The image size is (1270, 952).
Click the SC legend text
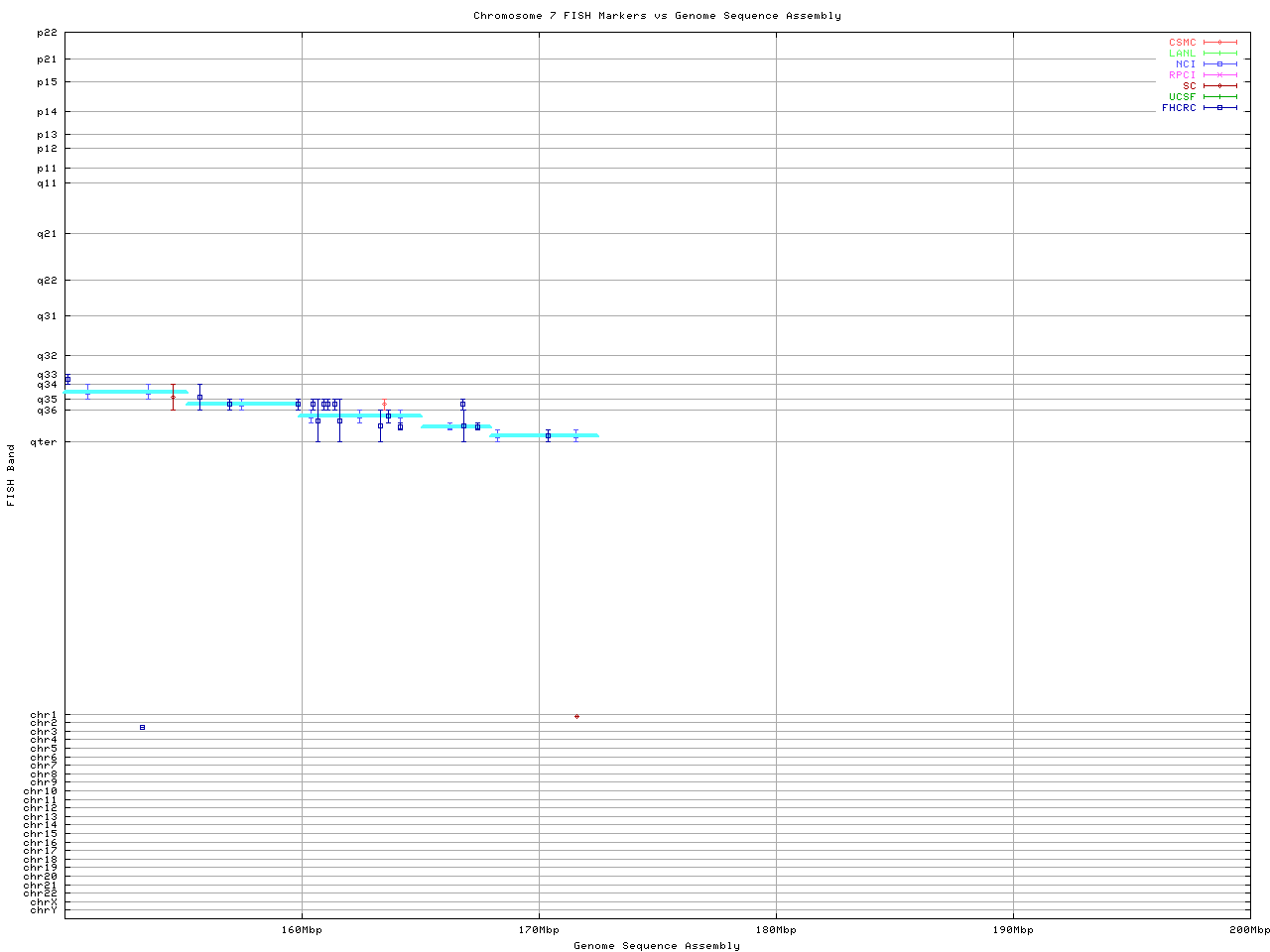(x=1190, y=85)
